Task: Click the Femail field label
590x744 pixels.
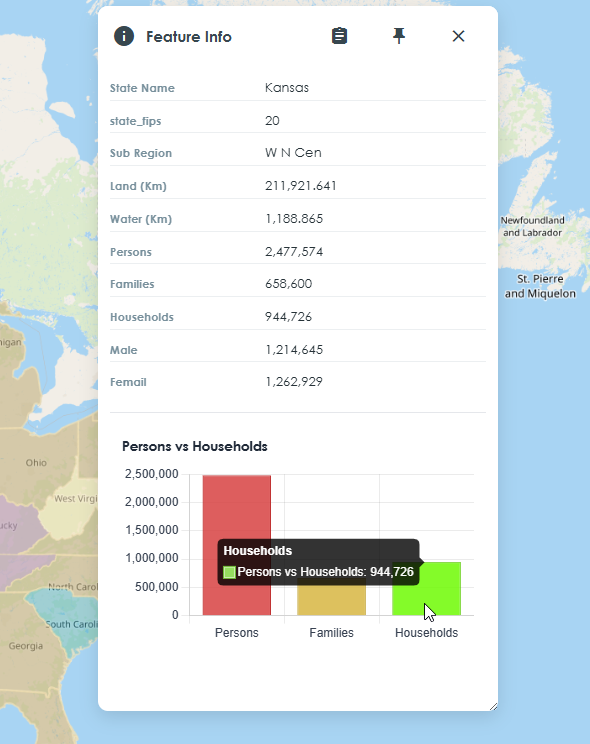Action: [x=128, y=382]
